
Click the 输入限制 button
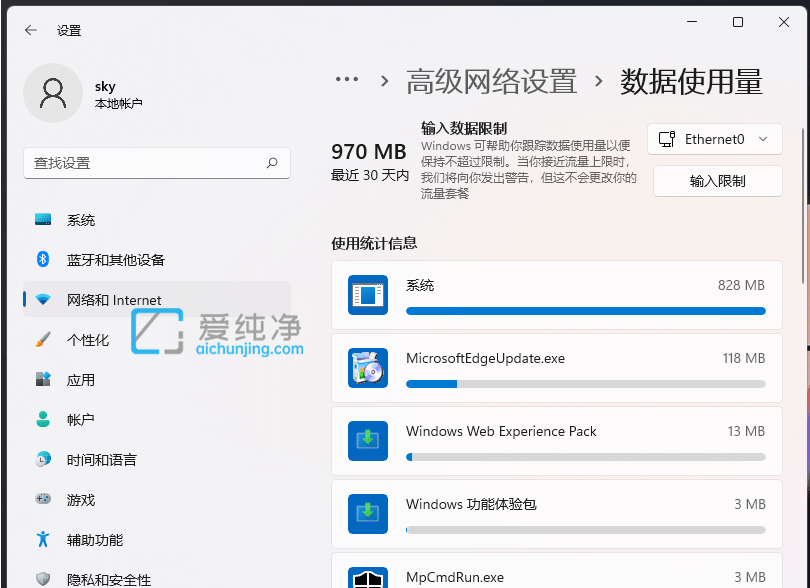pos(717,181)
